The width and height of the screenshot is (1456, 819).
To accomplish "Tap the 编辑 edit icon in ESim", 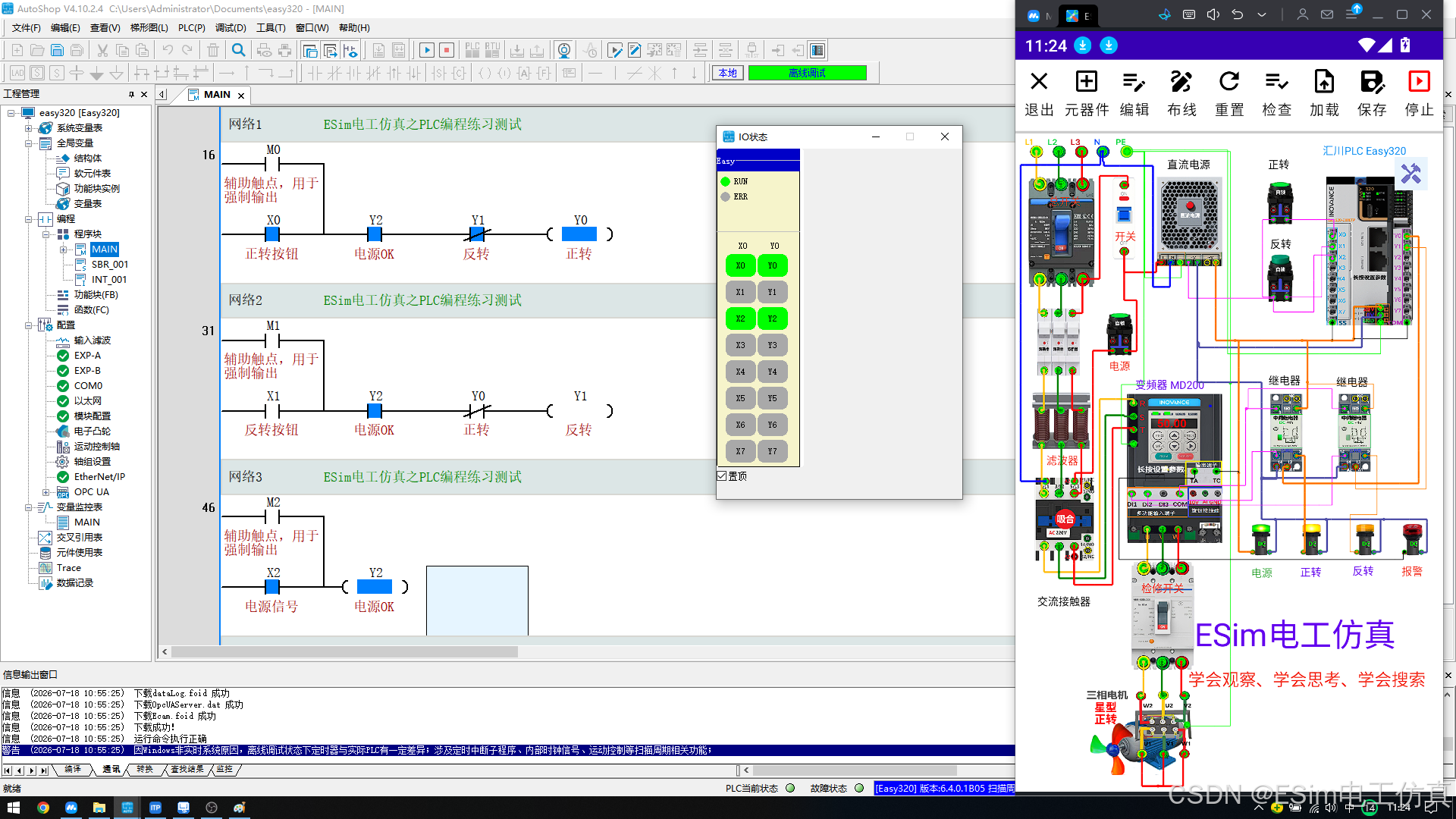I will click(1134, 82).
